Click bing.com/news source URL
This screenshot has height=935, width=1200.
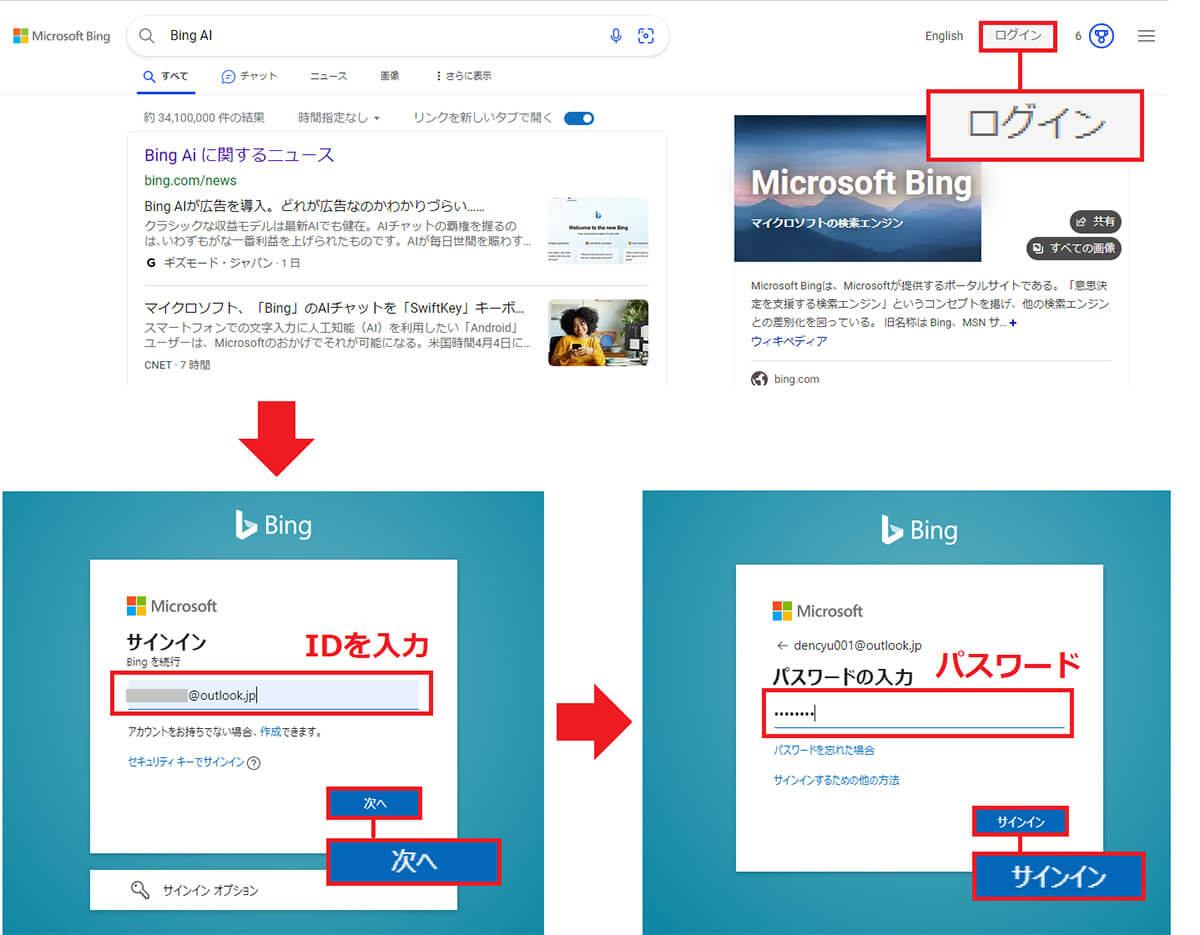tap(190, 181)
